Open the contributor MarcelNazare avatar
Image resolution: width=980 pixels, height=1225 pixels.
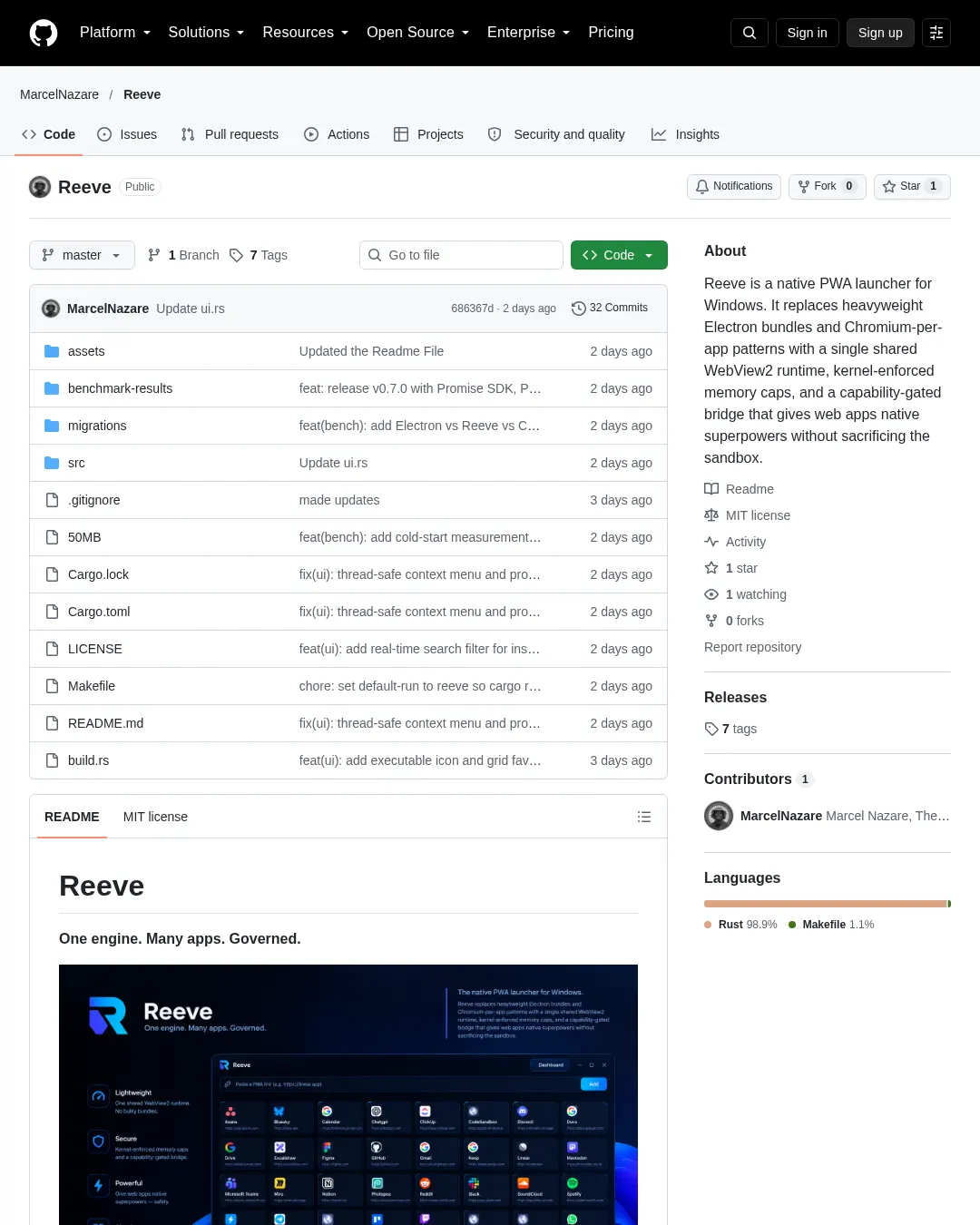[x=719, y=816]
